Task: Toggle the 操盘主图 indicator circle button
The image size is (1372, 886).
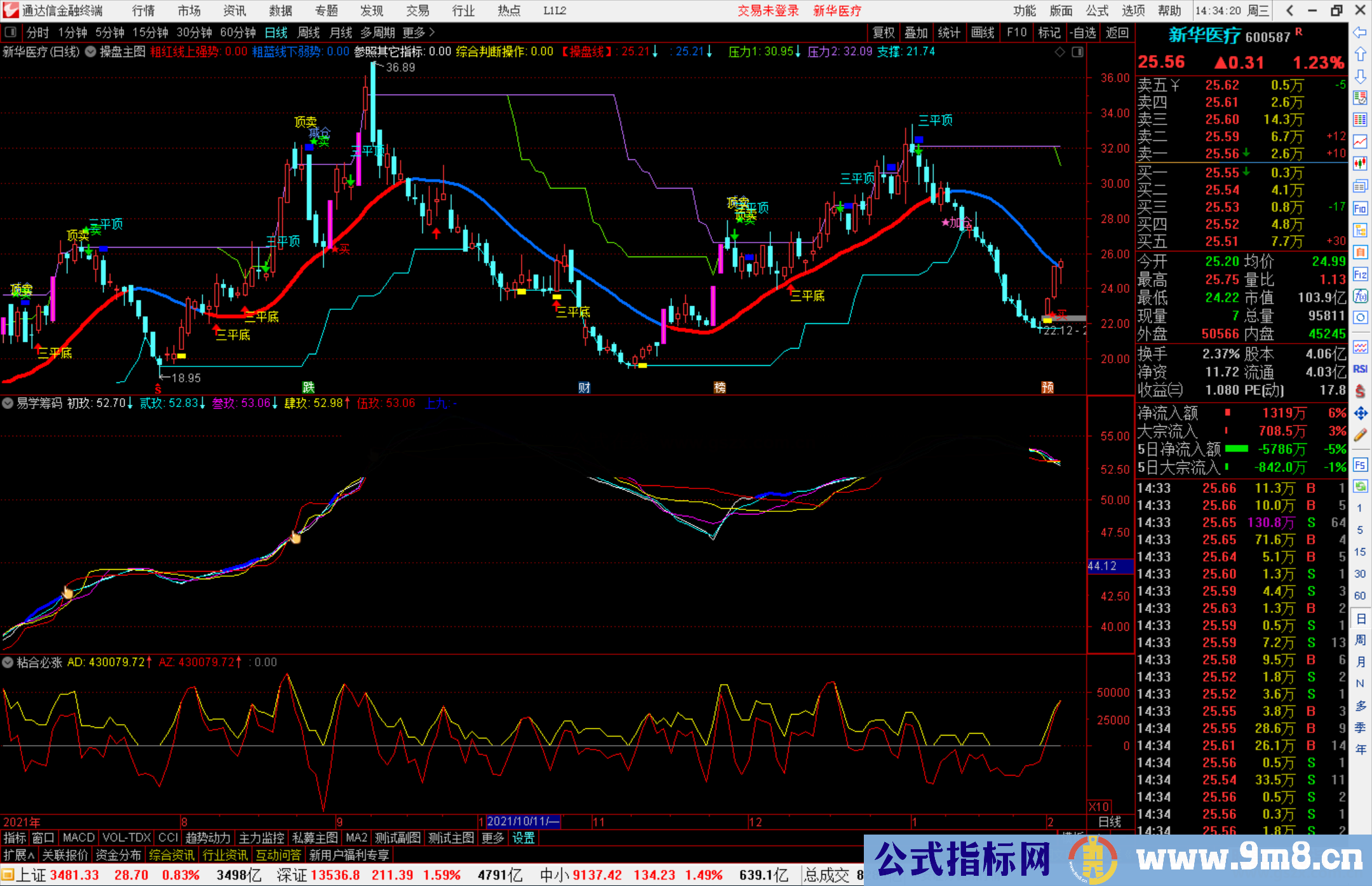Action: coord(90,51)
